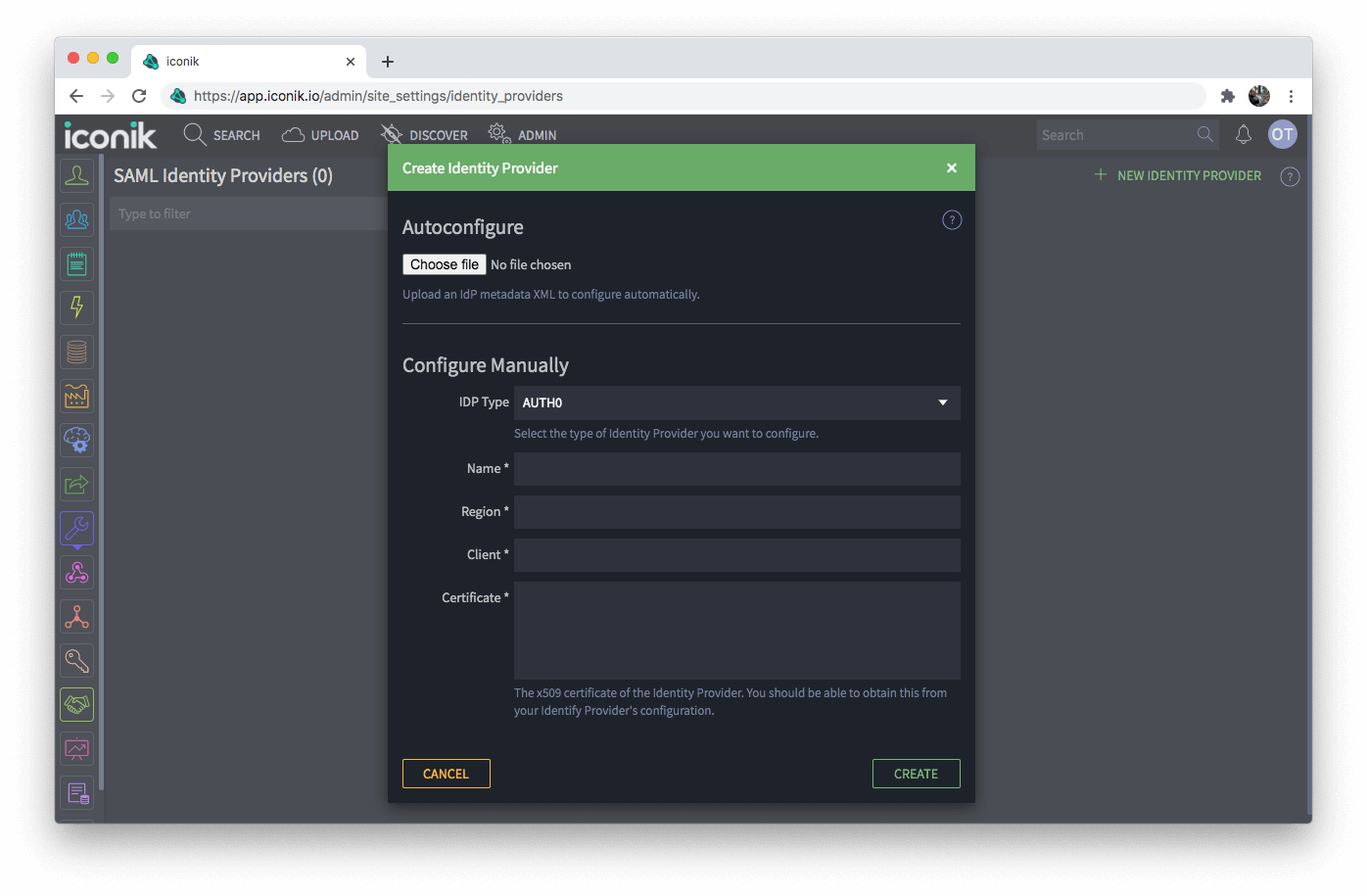The width and height of the screenshot is (1367, 896).
Task: Click the CREATE button
Action: coord(916,773)
